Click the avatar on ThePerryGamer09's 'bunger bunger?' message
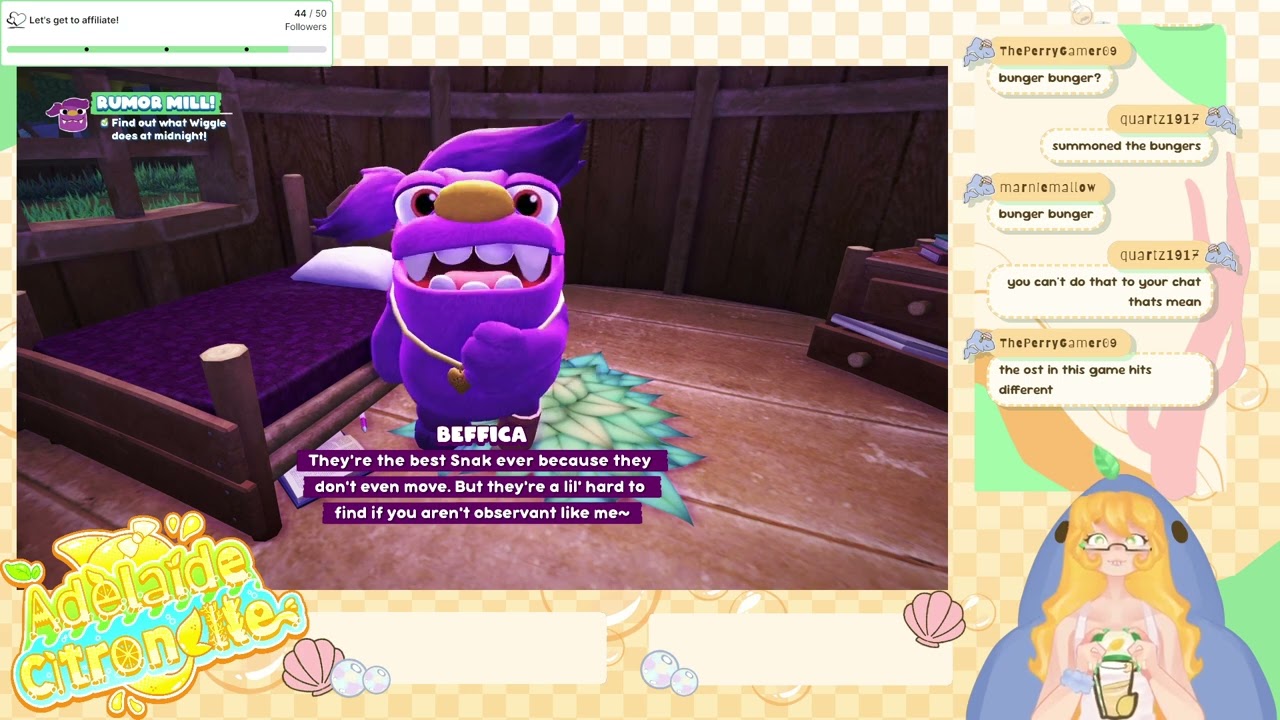 (979, 52)
